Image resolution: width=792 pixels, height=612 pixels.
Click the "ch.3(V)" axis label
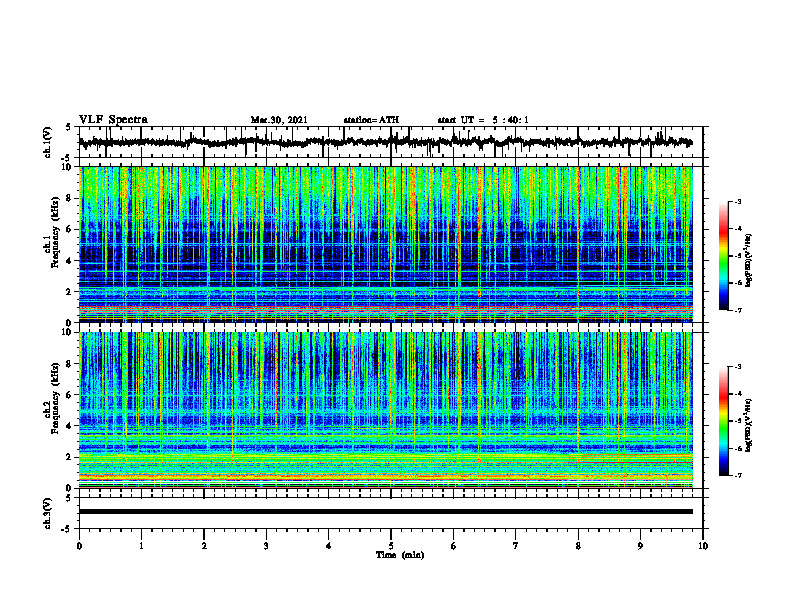pyautogui.click(x=48, y=513)
